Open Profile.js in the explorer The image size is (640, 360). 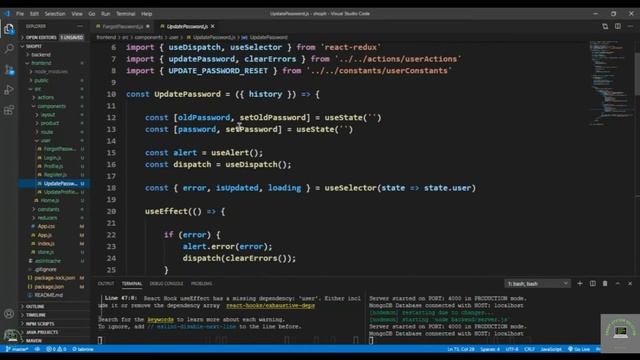click(x=53, y=166)
